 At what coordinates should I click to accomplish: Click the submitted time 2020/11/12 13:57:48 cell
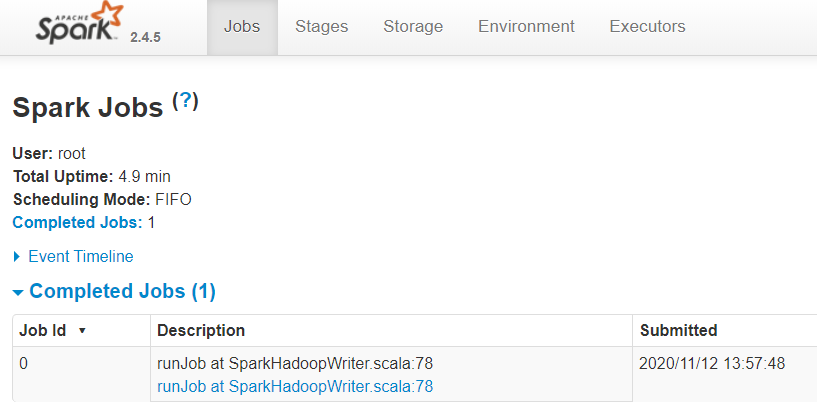click(711, 363)
